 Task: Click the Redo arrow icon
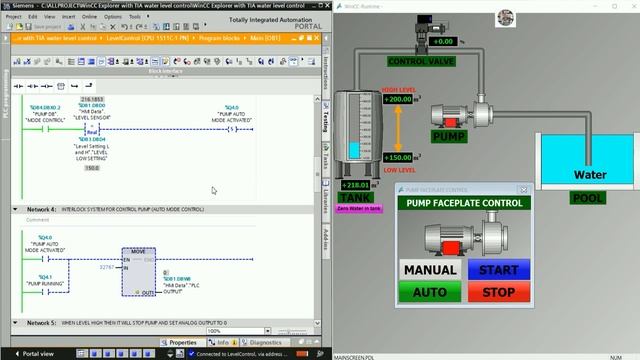(140, 27)
